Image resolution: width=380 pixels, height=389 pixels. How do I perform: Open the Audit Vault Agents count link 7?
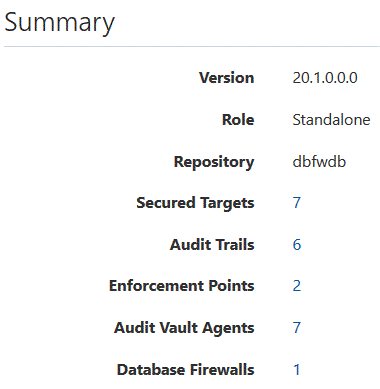point(297,327)
